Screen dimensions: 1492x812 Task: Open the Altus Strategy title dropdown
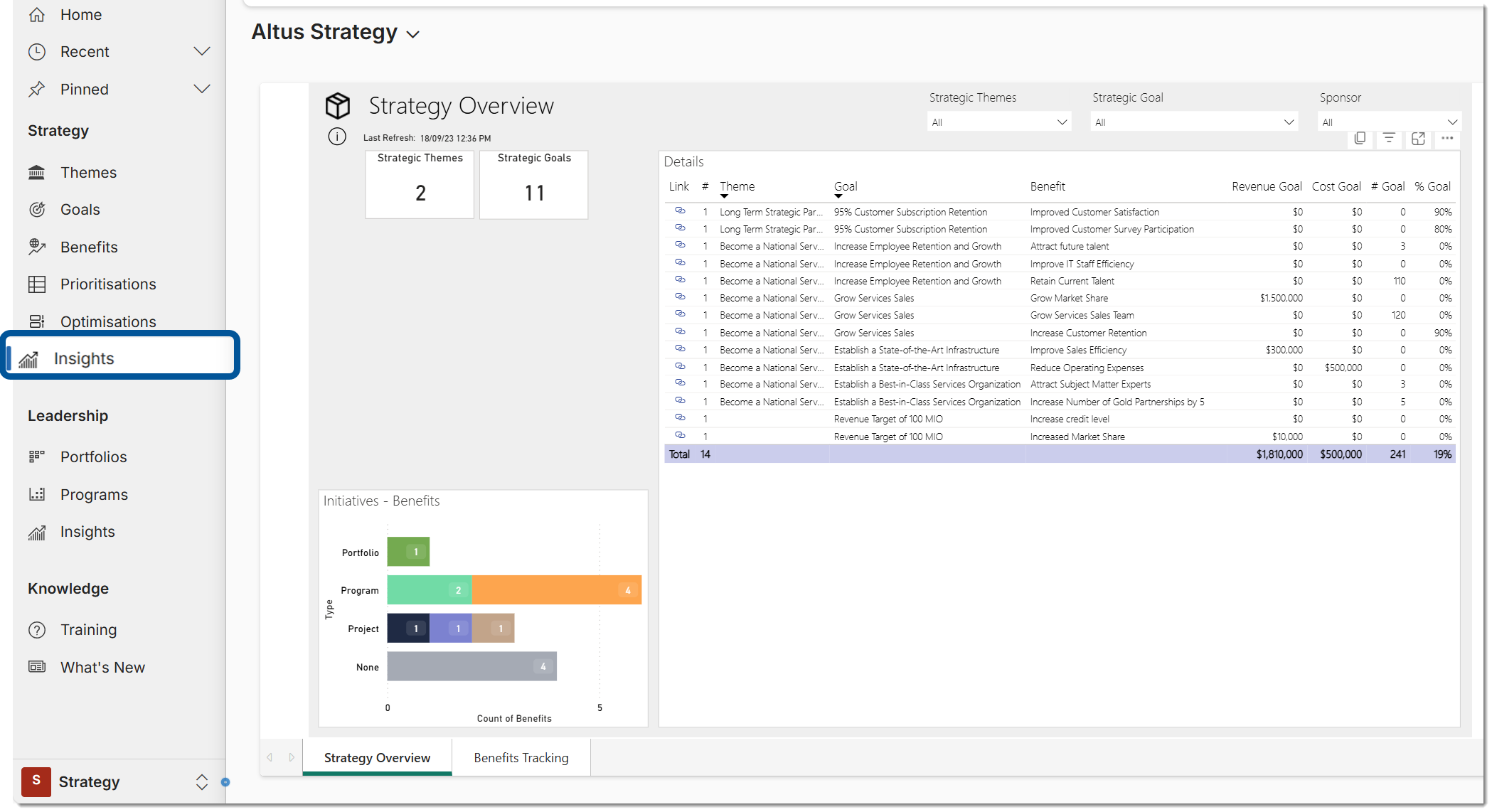pos(413,34)
